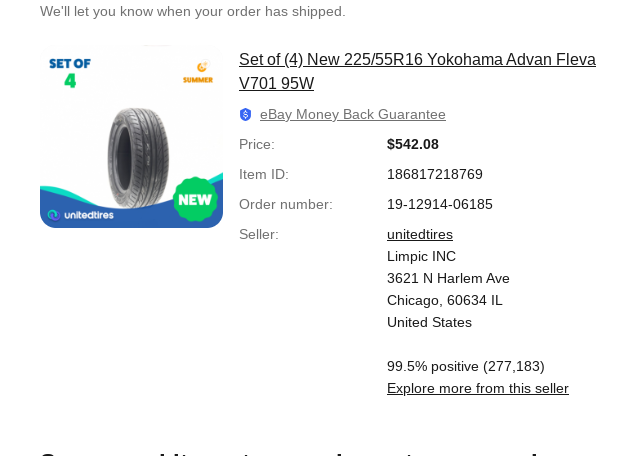Image resolution: width=640 pixels, height=456 pixels.
Task: Click the order shipped notification message
Action: 192,11
